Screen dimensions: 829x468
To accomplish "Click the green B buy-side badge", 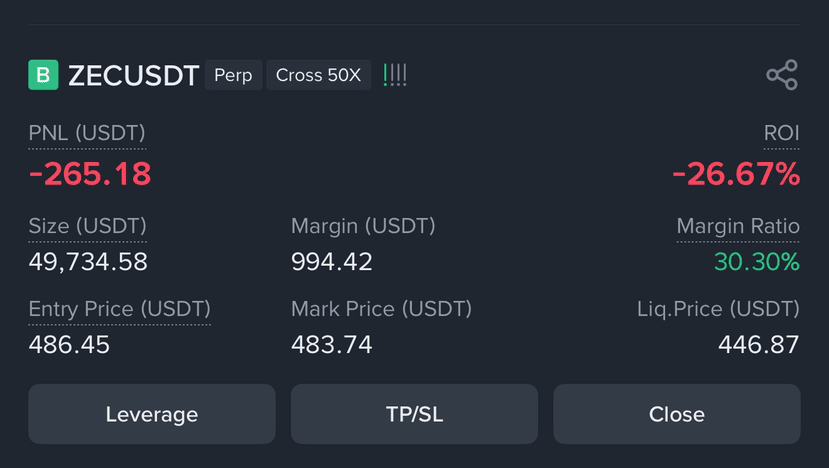I will [43, 75].
